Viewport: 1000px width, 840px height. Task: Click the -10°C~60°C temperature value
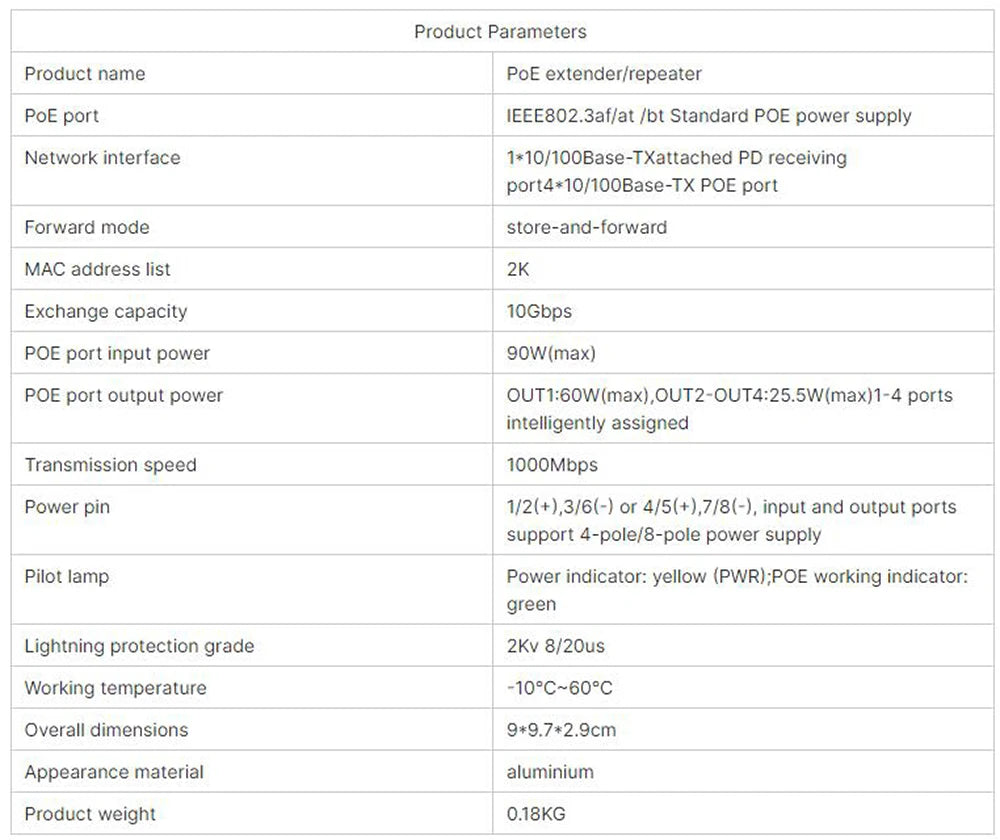click(559, 689)
